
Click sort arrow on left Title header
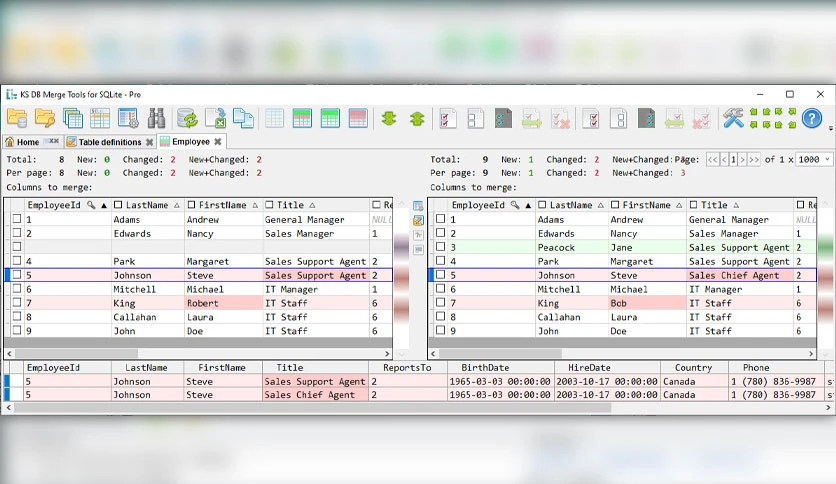click(312, 205)
